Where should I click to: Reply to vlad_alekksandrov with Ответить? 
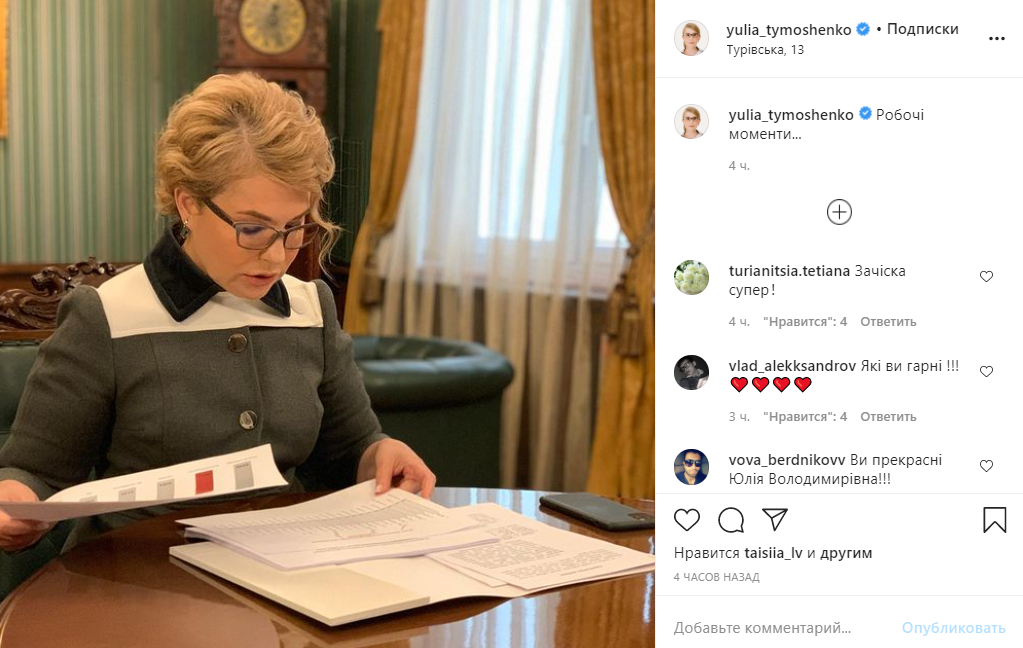point(888,416)
